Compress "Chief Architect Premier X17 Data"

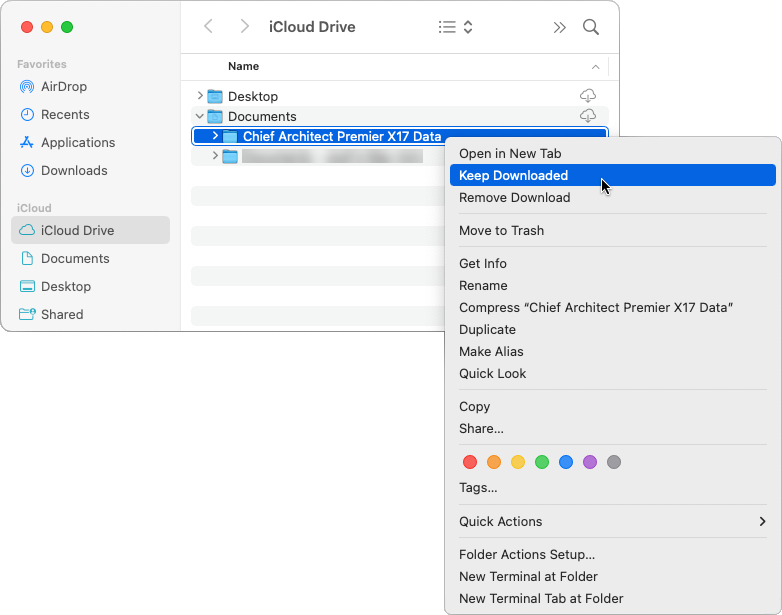[x=612, y=307]
